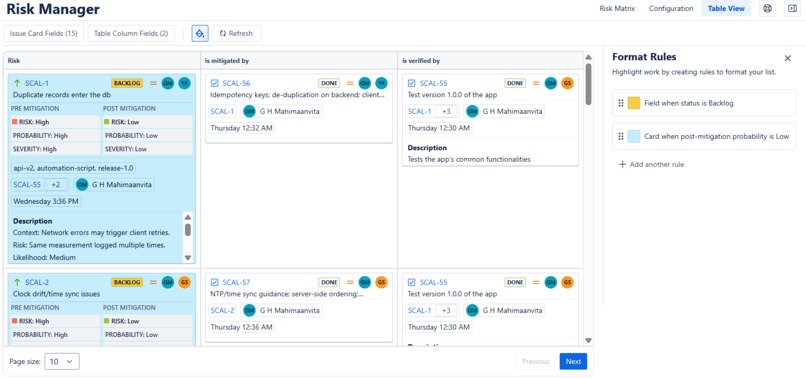Click DONE status badge on SCAL-57
The height and width of the screenshot is (379, 806).
329,282
